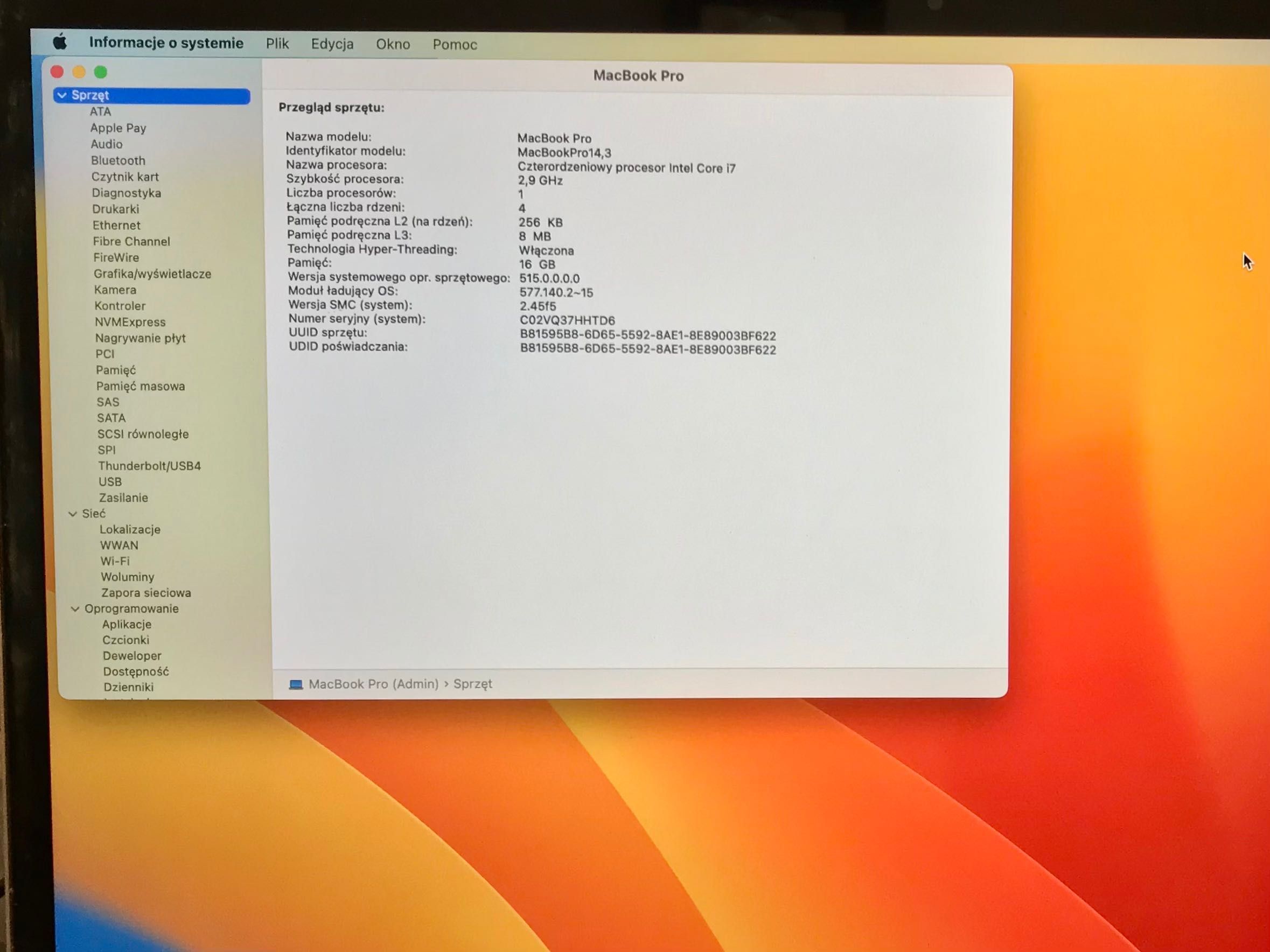Select Nagrywanie płyt in the sidebar
Image resolution: width=1270 pixels, height=952 pixels.
click(x=141, y=338)
